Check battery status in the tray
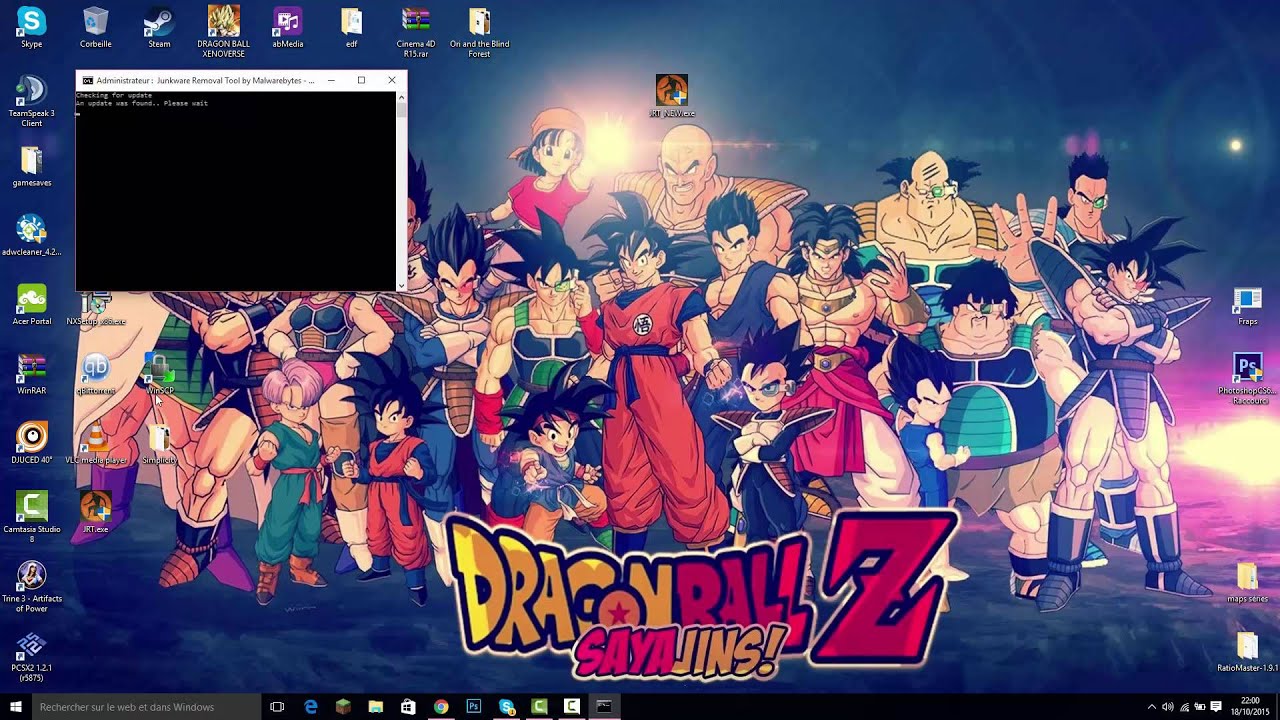 coord(1200,706)
